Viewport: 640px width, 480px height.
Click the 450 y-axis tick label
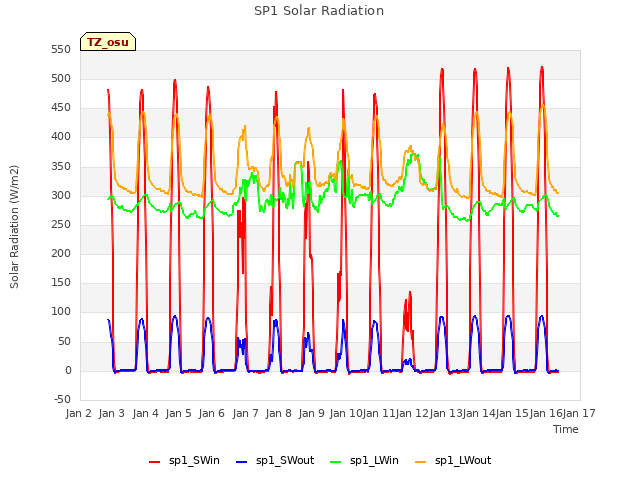61,108
